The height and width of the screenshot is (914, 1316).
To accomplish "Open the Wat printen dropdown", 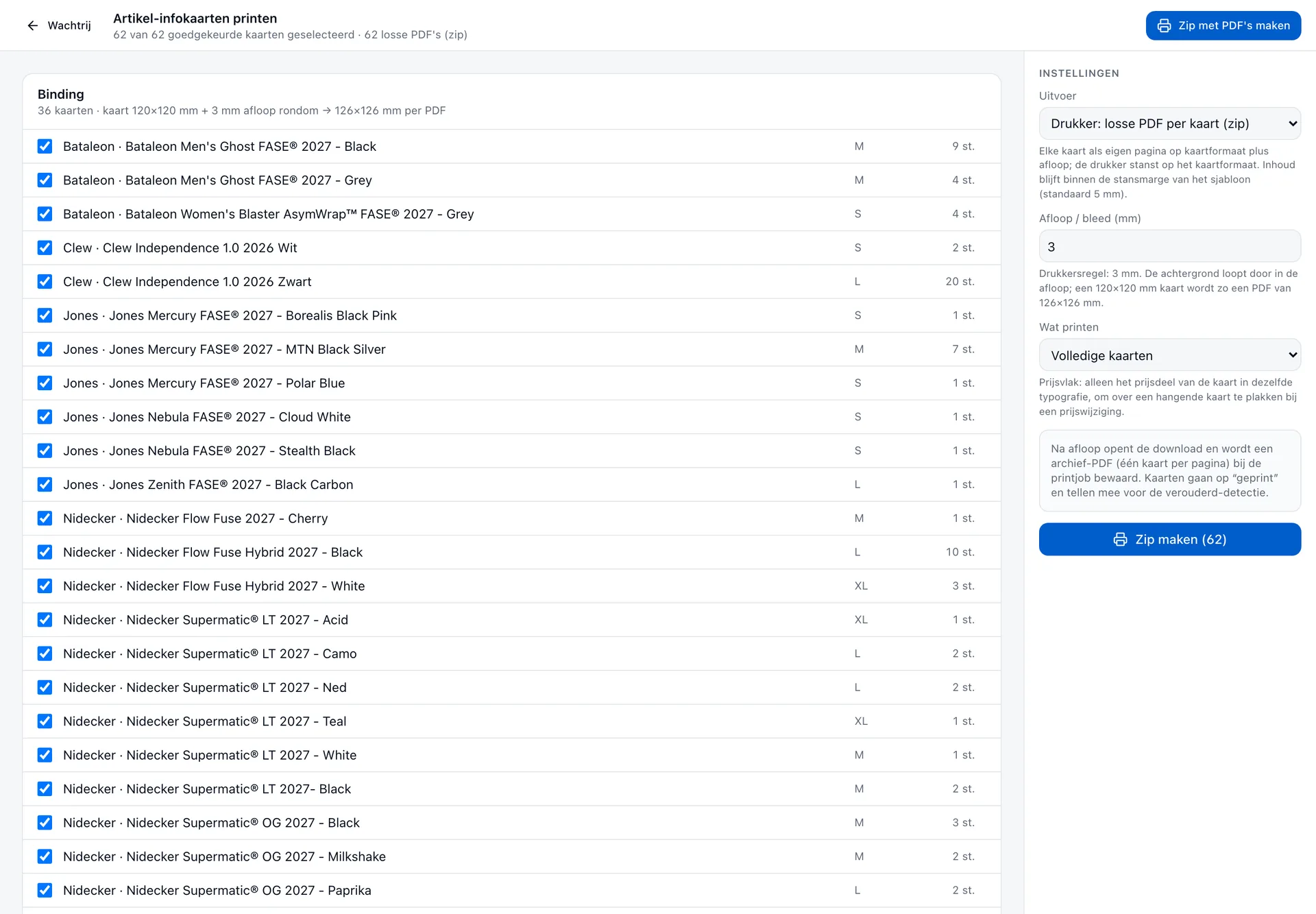I will click(x=1170, y=355).
